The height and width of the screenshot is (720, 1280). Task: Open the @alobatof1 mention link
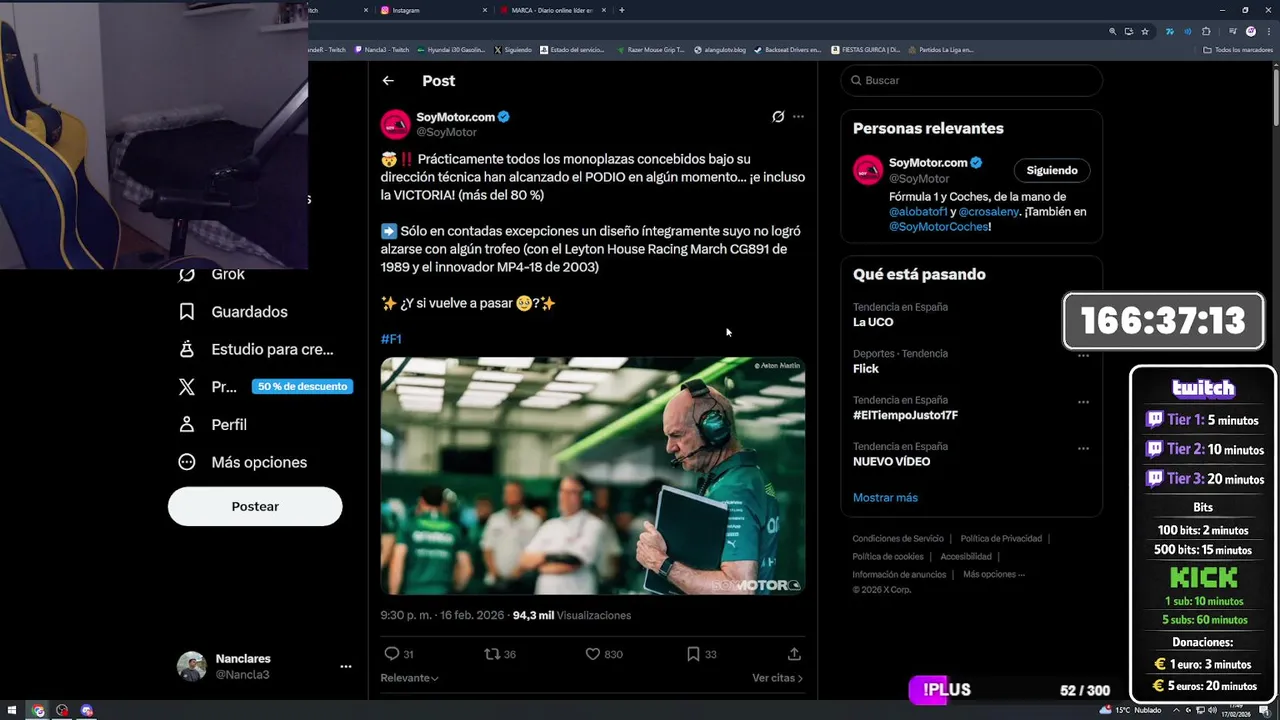point(919,212)
